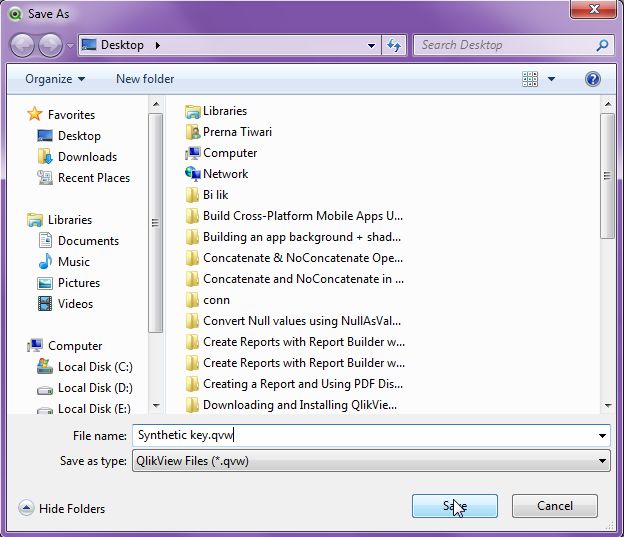Select the Convert Null values using NullAsVal... folder
This screenshot has height=537, width=624.
click(x=293, y=321)
